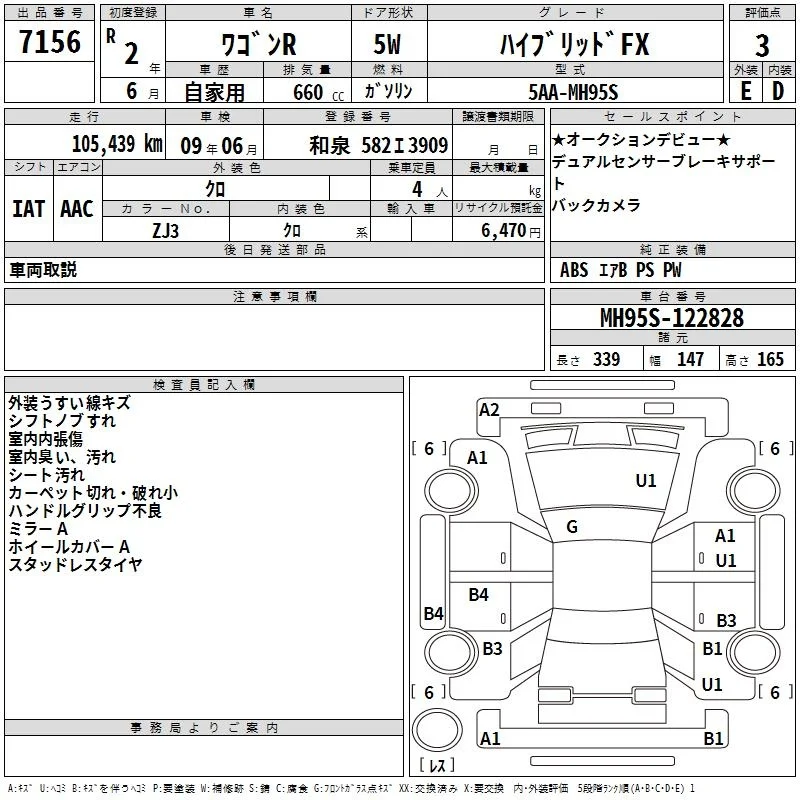This screenshot has height=800, width=800.
Task: Click the seating capacity 4 人
Action: (430, 190)
